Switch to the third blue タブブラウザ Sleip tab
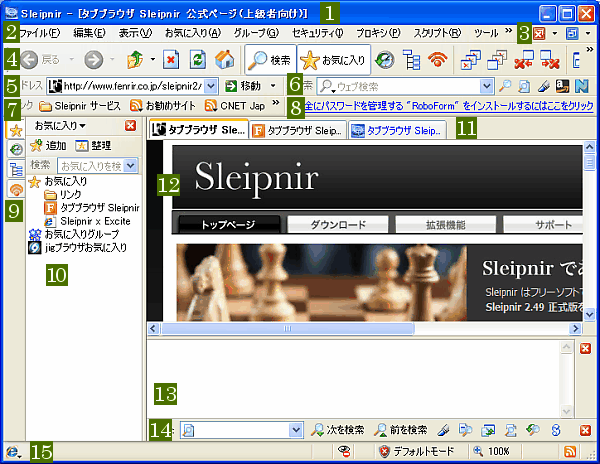 tap(397, 131)
